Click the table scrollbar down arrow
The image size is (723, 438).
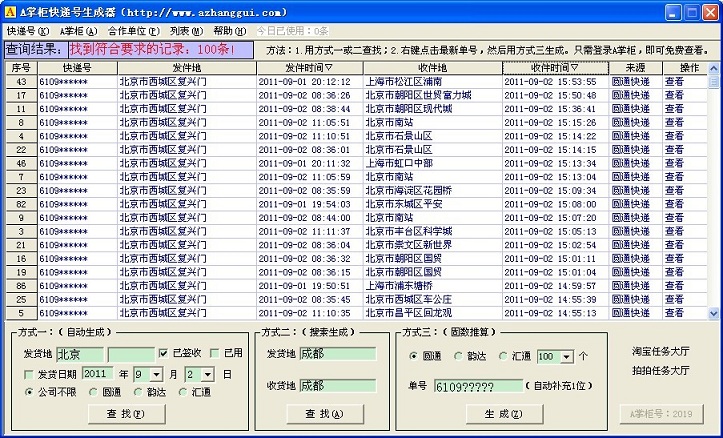click(714, 314)
